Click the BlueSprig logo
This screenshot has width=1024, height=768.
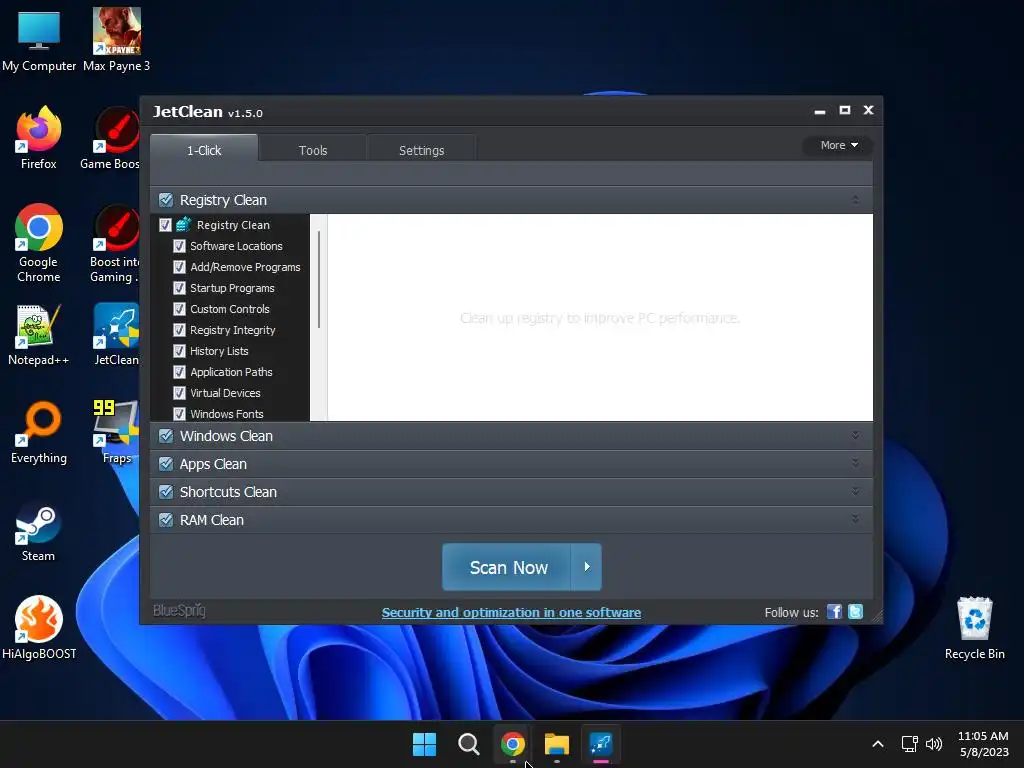179,611
